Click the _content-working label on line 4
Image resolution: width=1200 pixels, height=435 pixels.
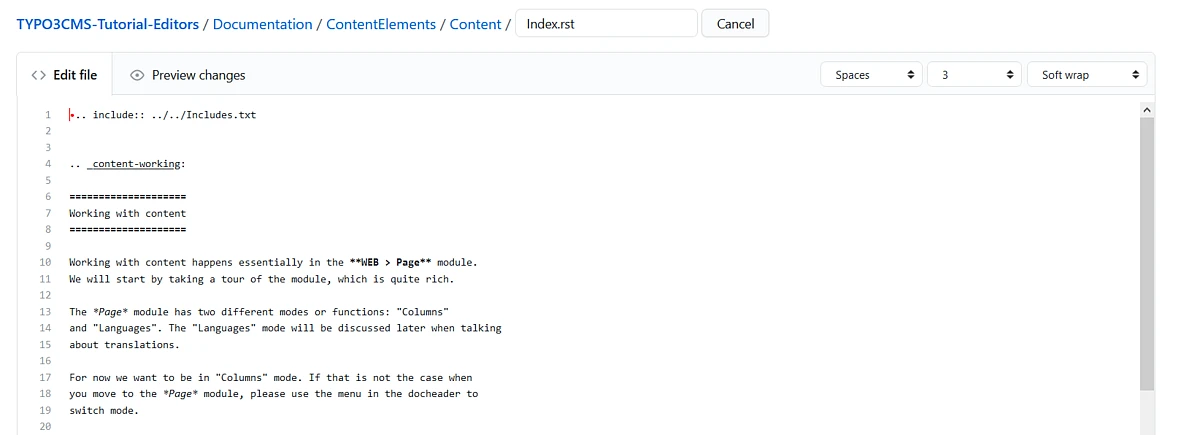[x=138, y=164]
